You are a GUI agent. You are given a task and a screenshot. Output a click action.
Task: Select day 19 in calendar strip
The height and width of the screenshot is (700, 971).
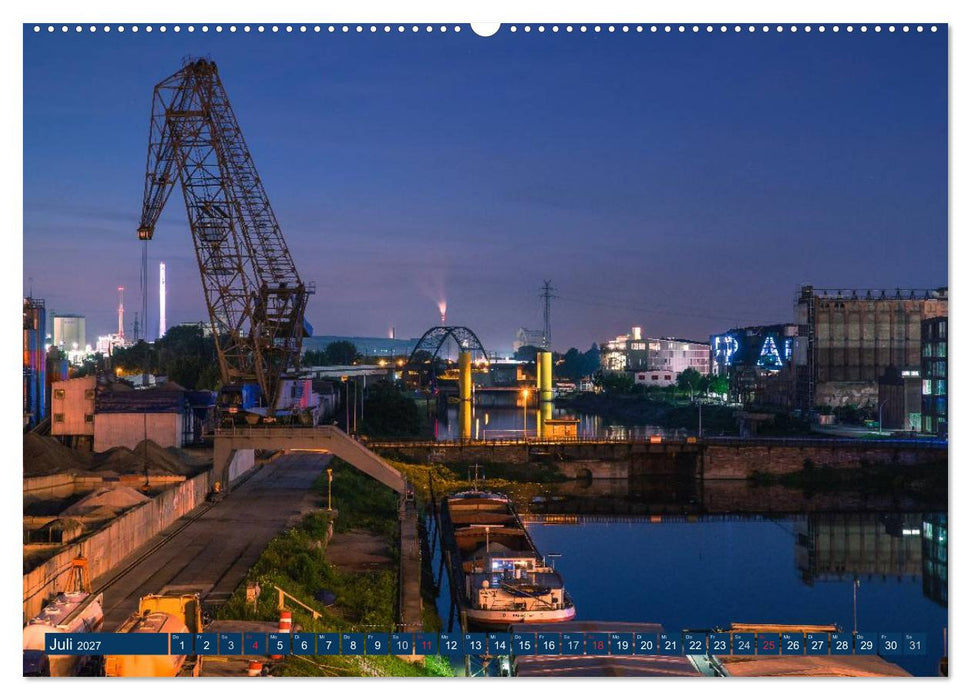point(622,644)
